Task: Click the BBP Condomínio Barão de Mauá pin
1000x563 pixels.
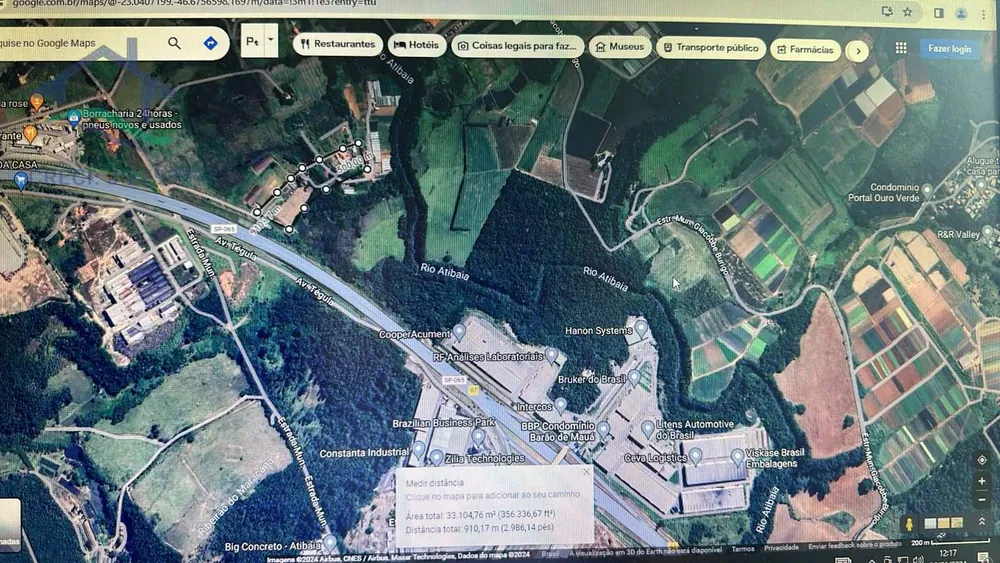Action: [x=603, y=430]
